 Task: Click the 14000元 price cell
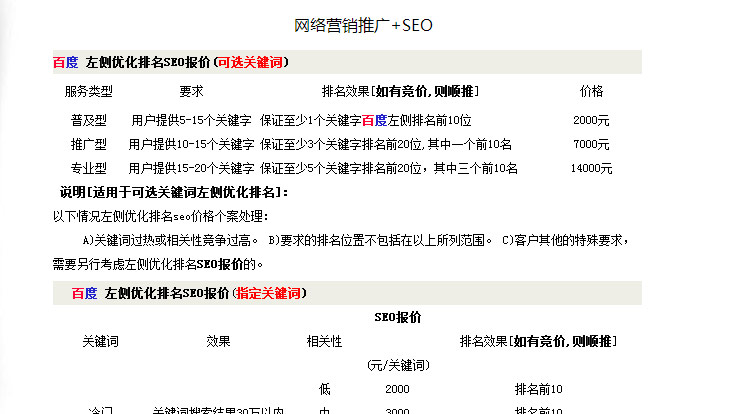(x=591, y=169)
